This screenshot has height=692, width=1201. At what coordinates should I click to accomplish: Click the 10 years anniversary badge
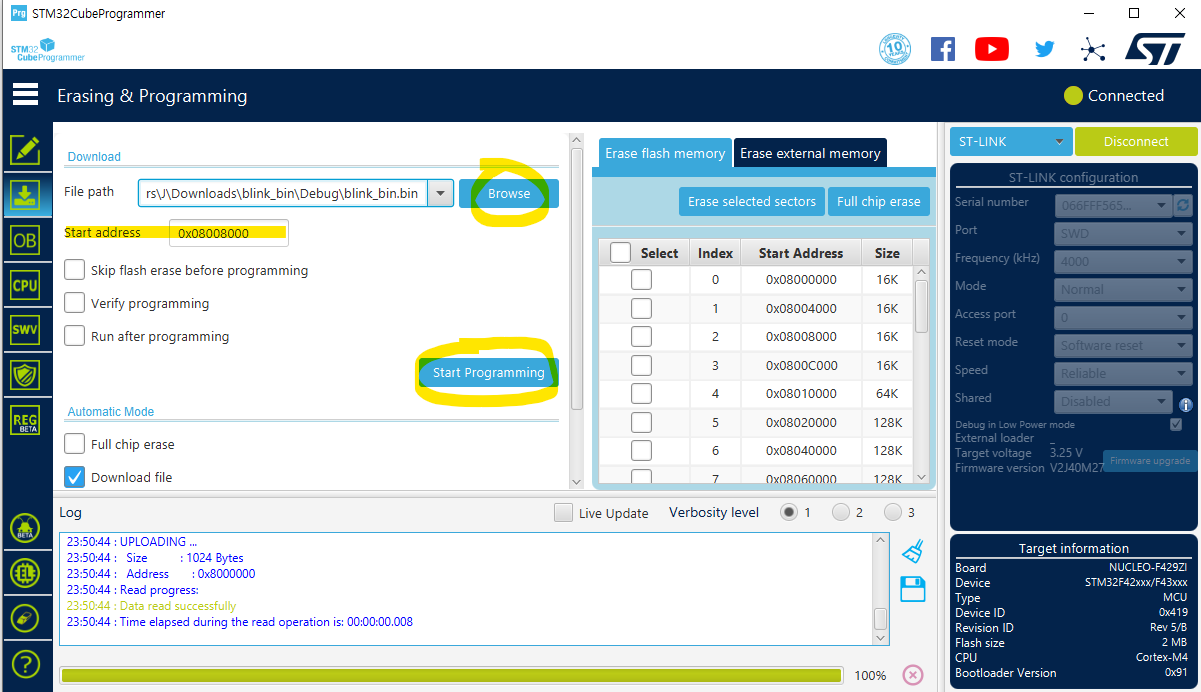click(x=895, y=49)
